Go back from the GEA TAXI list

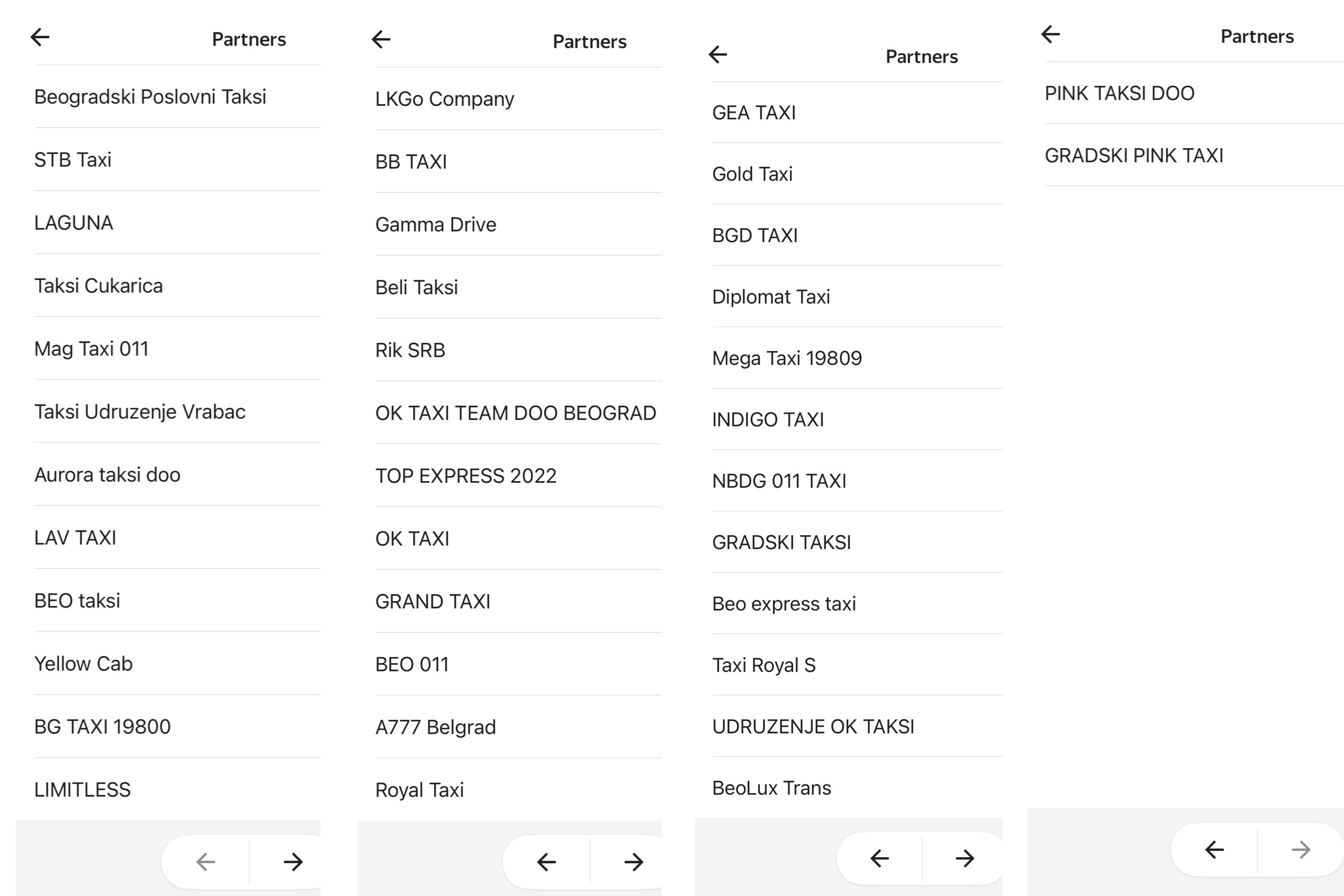[x=718, y=55]
